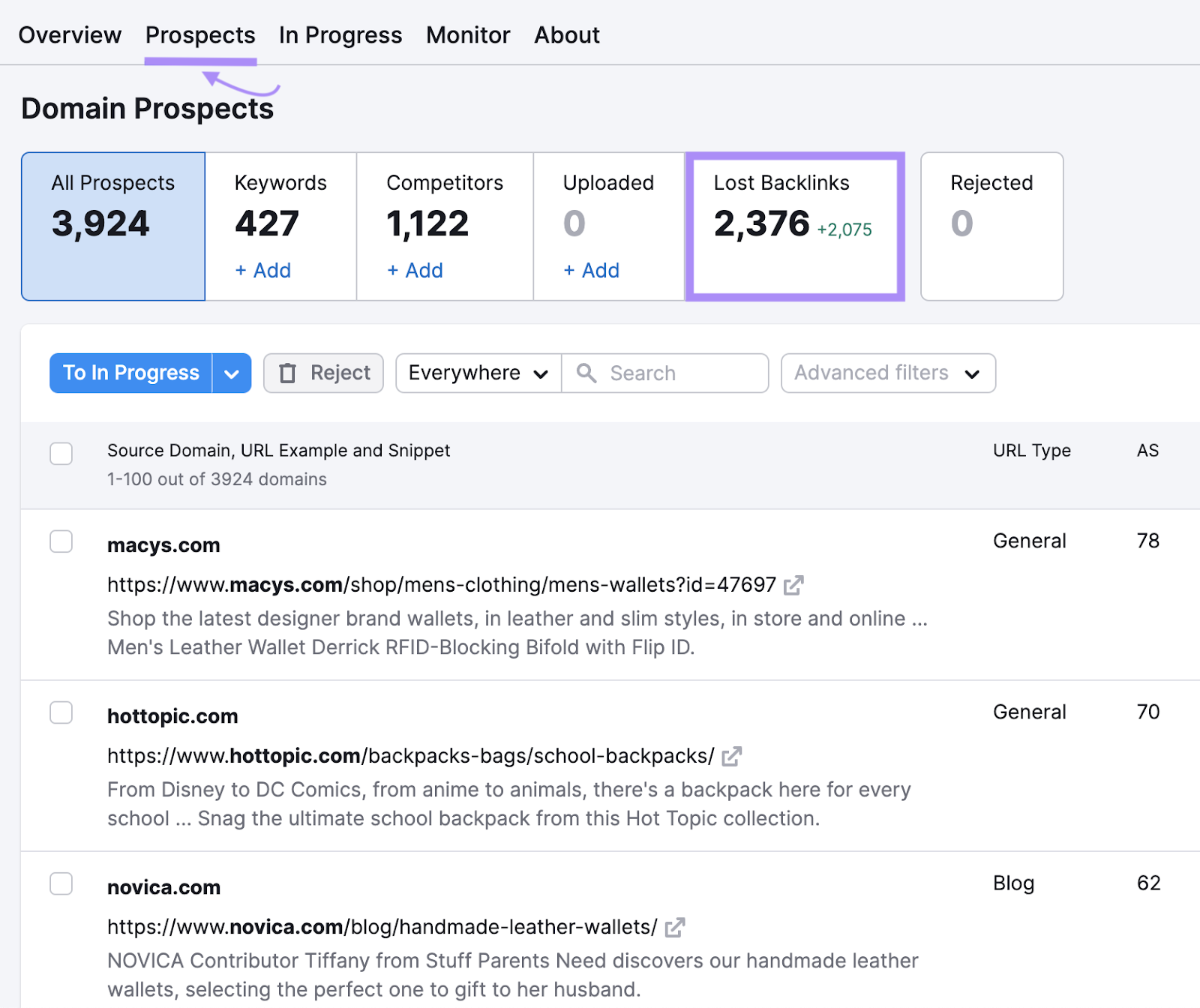1200x1008 pixels.
Task: Click + Add under Competitors
Action: pyautogui.click(x=415, y=270)
